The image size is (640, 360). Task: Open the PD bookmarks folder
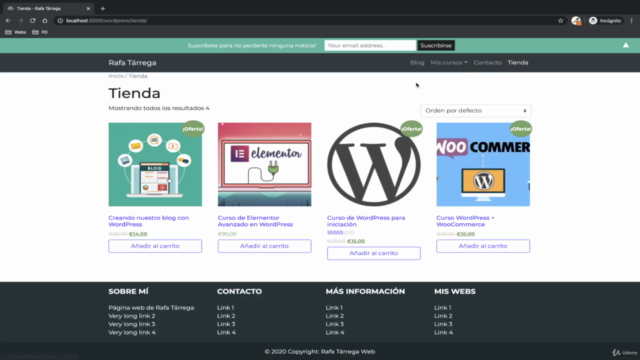[40, 32]
